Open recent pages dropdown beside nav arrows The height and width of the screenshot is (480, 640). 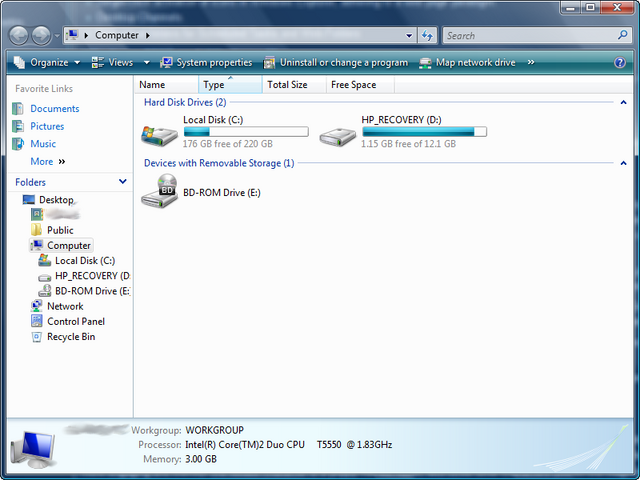57,36
